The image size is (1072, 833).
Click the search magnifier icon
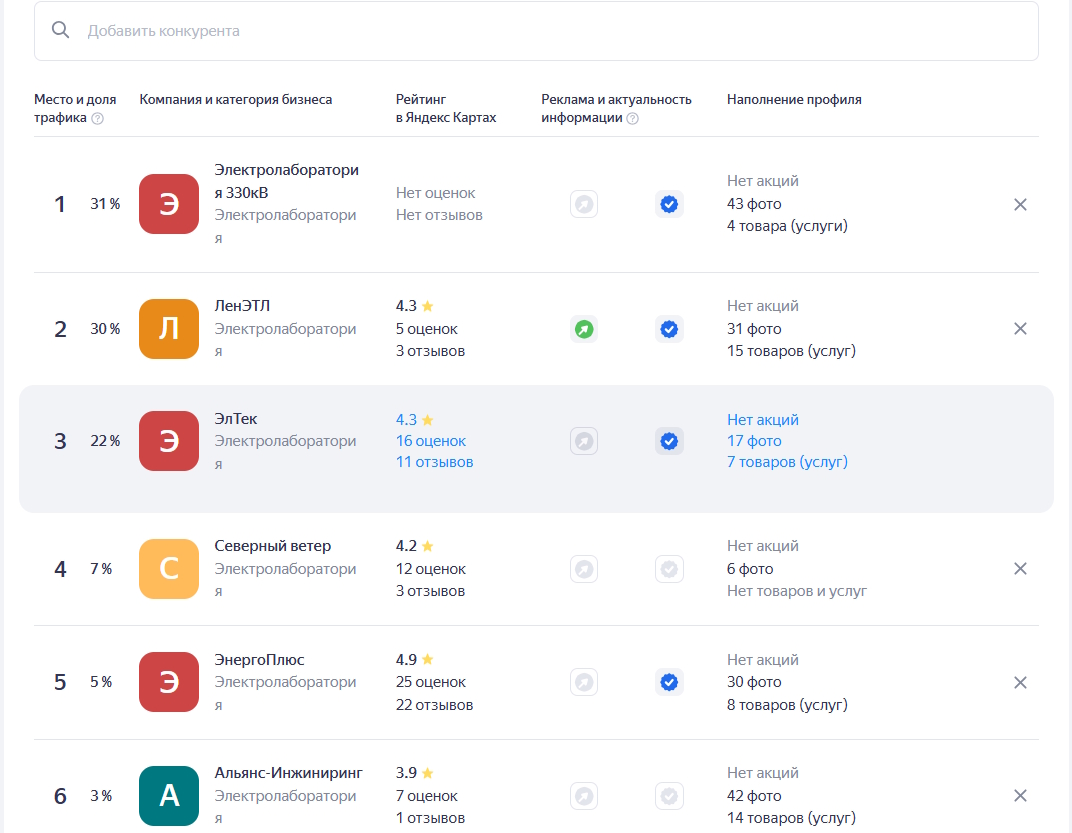click(x=61, y=30)
